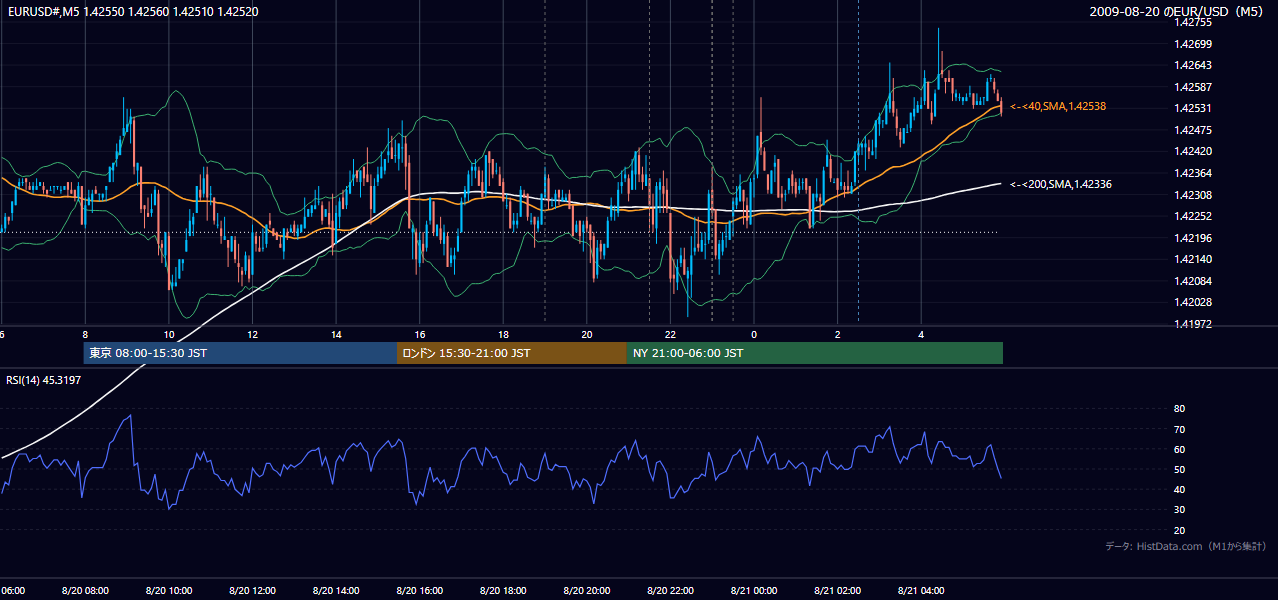Select the 40 SMA 1.42538 label

[x=1058, y=107]
